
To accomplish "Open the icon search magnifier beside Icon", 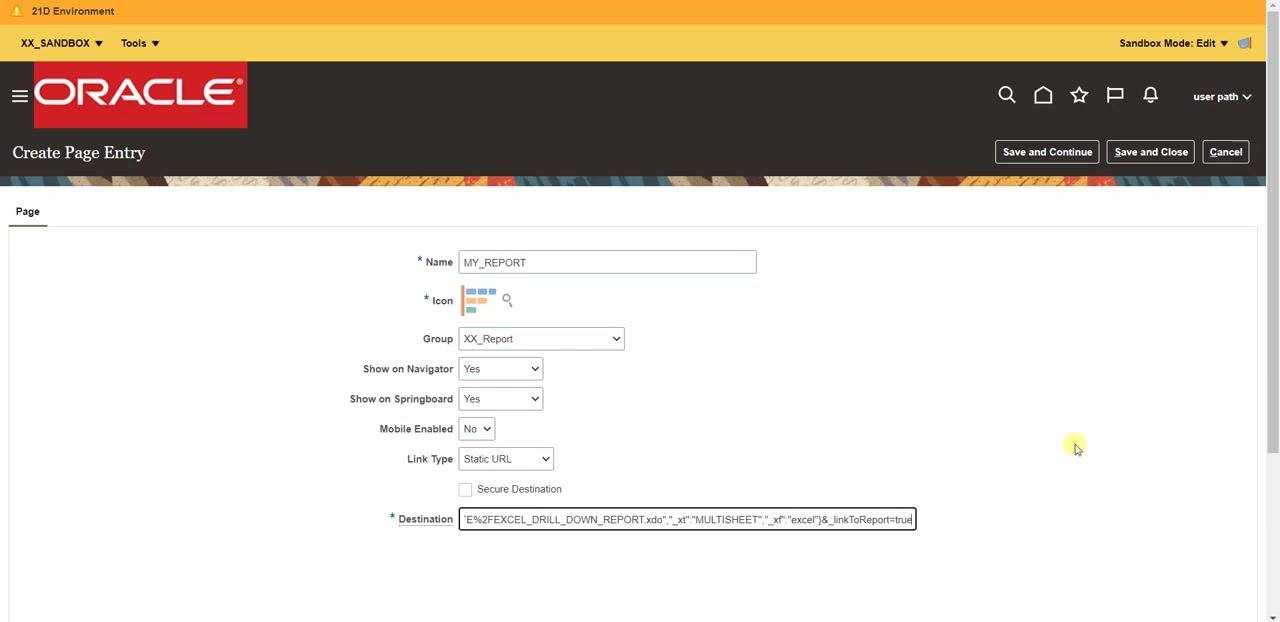I will [507, 300].
